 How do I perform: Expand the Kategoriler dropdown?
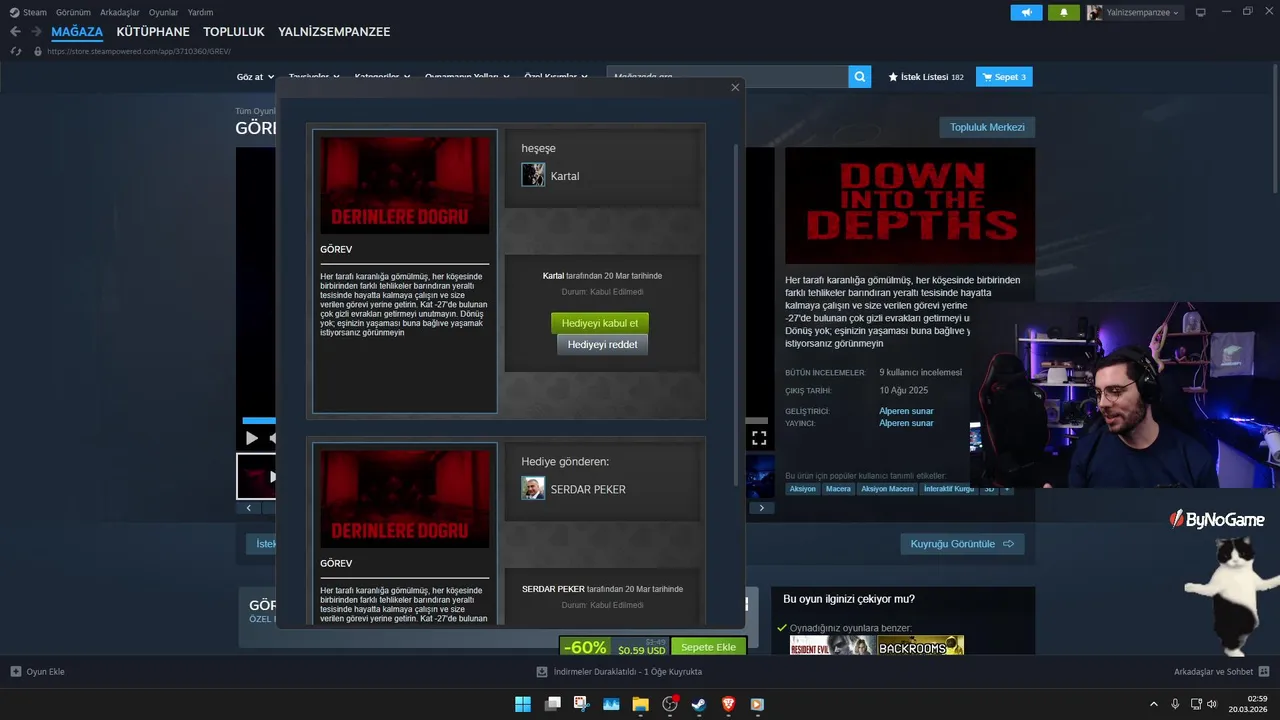point(381,77)
